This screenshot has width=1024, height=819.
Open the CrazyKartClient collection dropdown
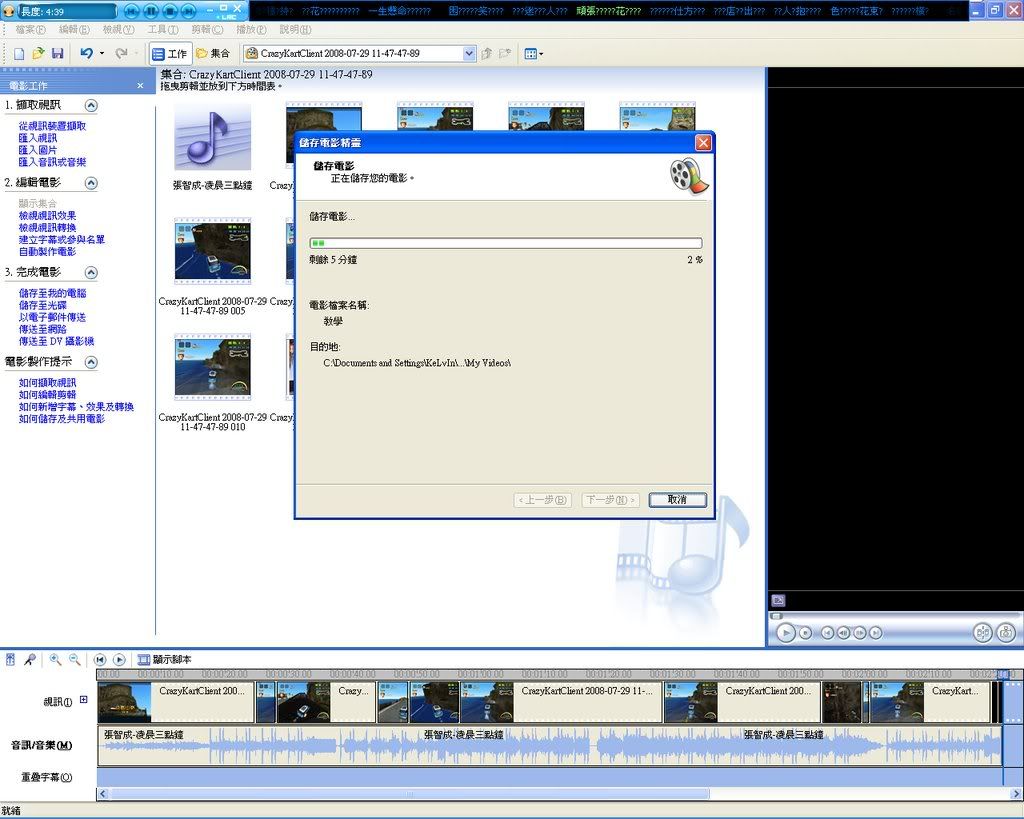point(469,53)
